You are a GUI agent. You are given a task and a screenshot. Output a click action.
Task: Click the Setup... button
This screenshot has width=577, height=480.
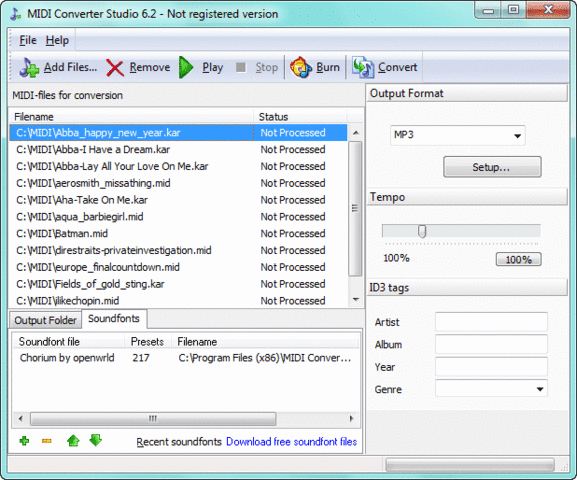click(492, 167)
